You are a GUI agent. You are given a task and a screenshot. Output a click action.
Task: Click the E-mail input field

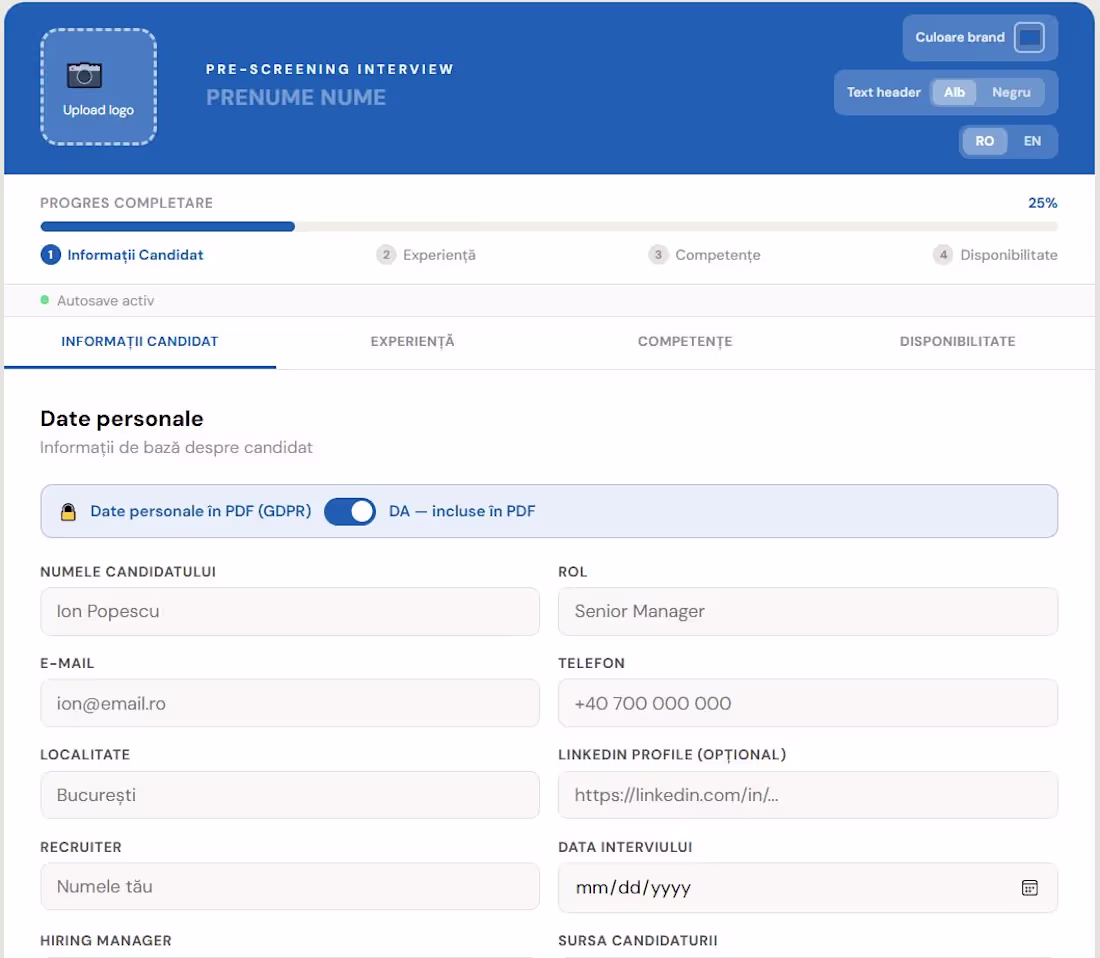tap(290, 703)
